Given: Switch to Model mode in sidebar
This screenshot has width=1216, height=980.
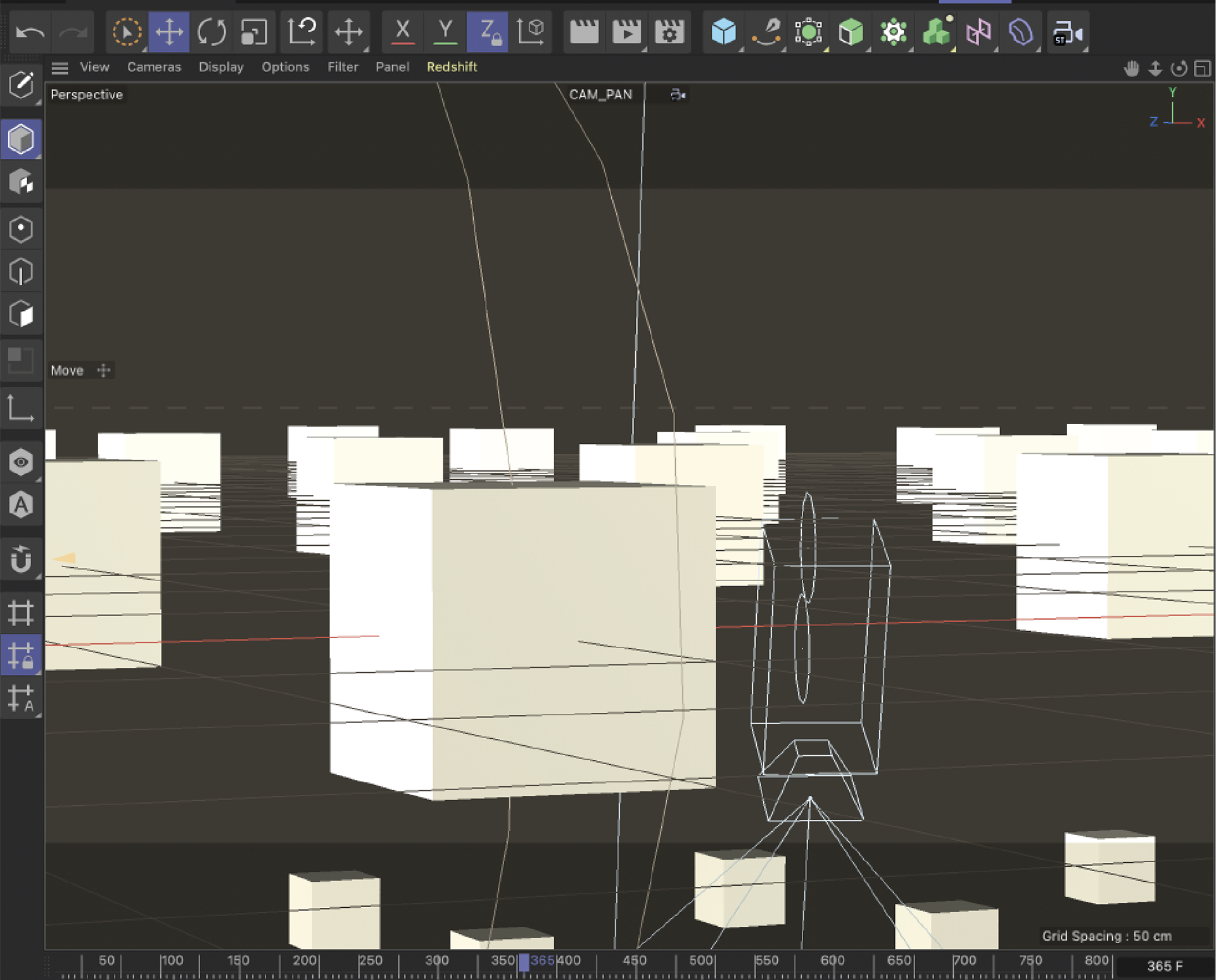Looking at the screenshot, I should [21, 139].
